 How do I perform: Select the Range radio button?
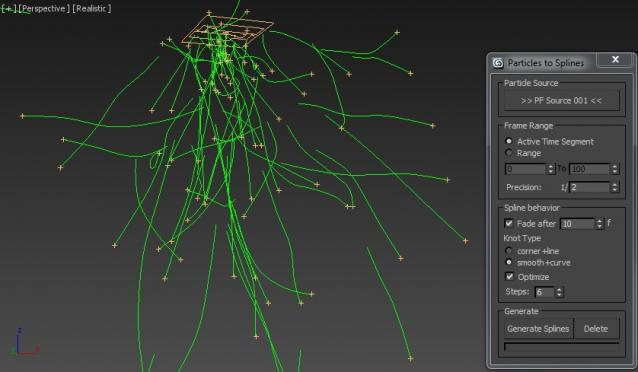point(509,153)
